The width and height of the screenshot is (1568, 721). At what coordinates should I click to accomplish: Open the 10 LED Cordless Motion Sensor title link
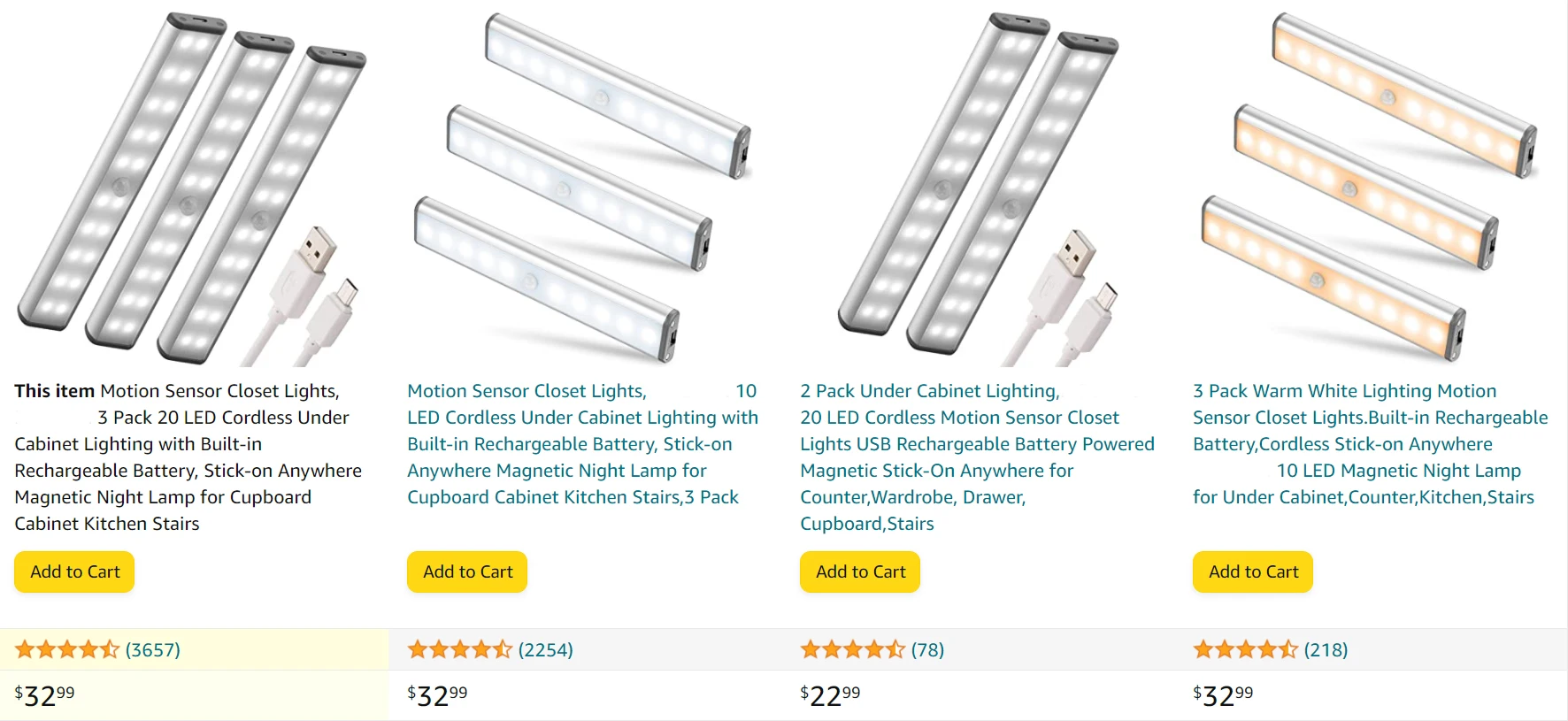(x=582, y=444)
